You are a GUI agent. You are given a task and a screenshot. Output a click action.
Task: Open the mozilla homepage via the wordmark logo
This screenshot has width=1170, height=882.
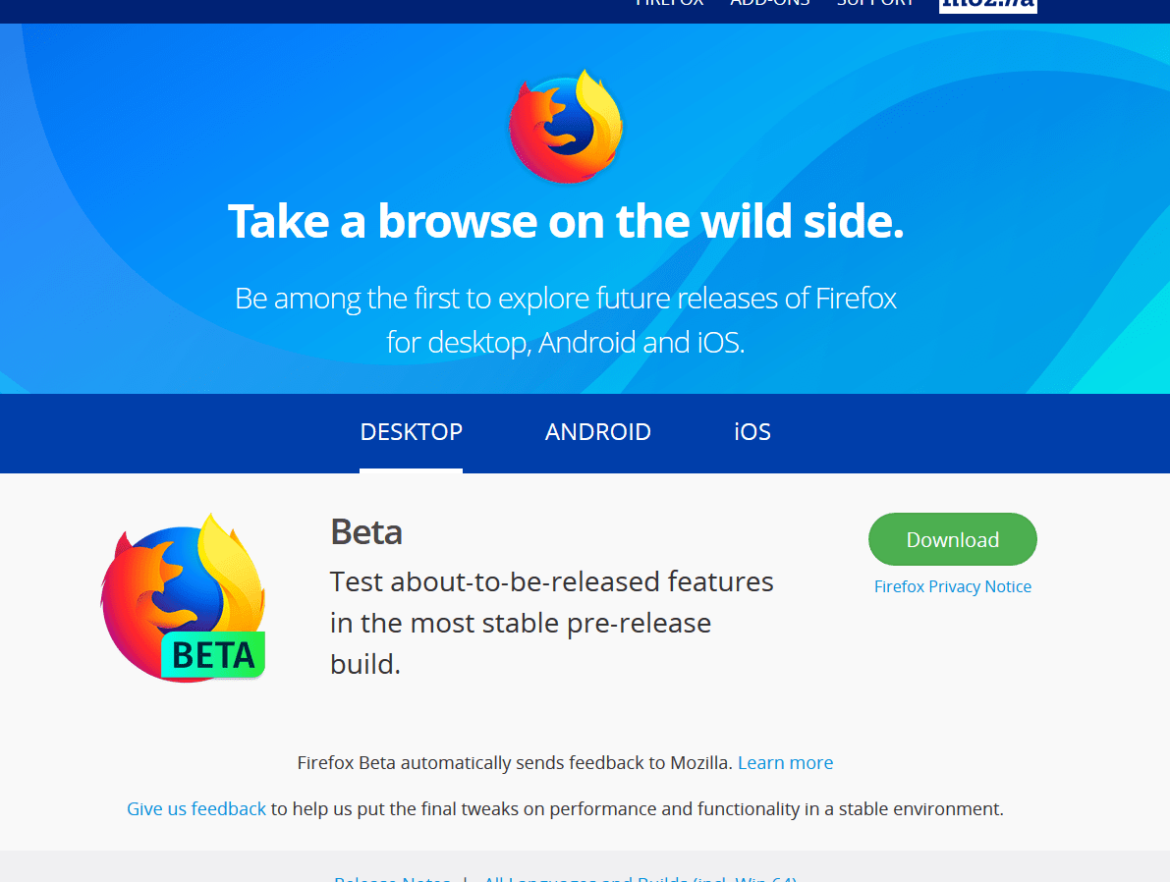click(988, 5)
